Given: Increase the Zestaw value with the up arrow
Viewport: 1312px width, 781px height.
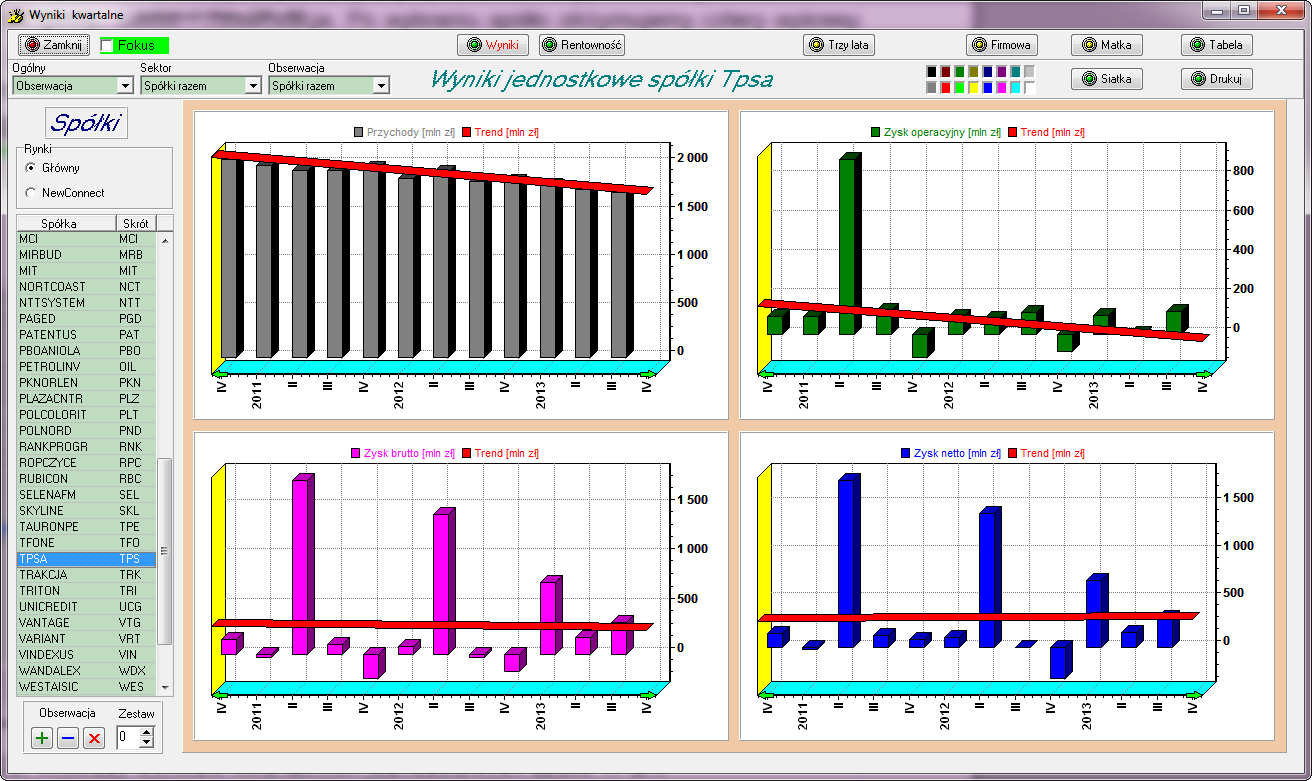Looking at the screenshot, I should pos(147,733).
